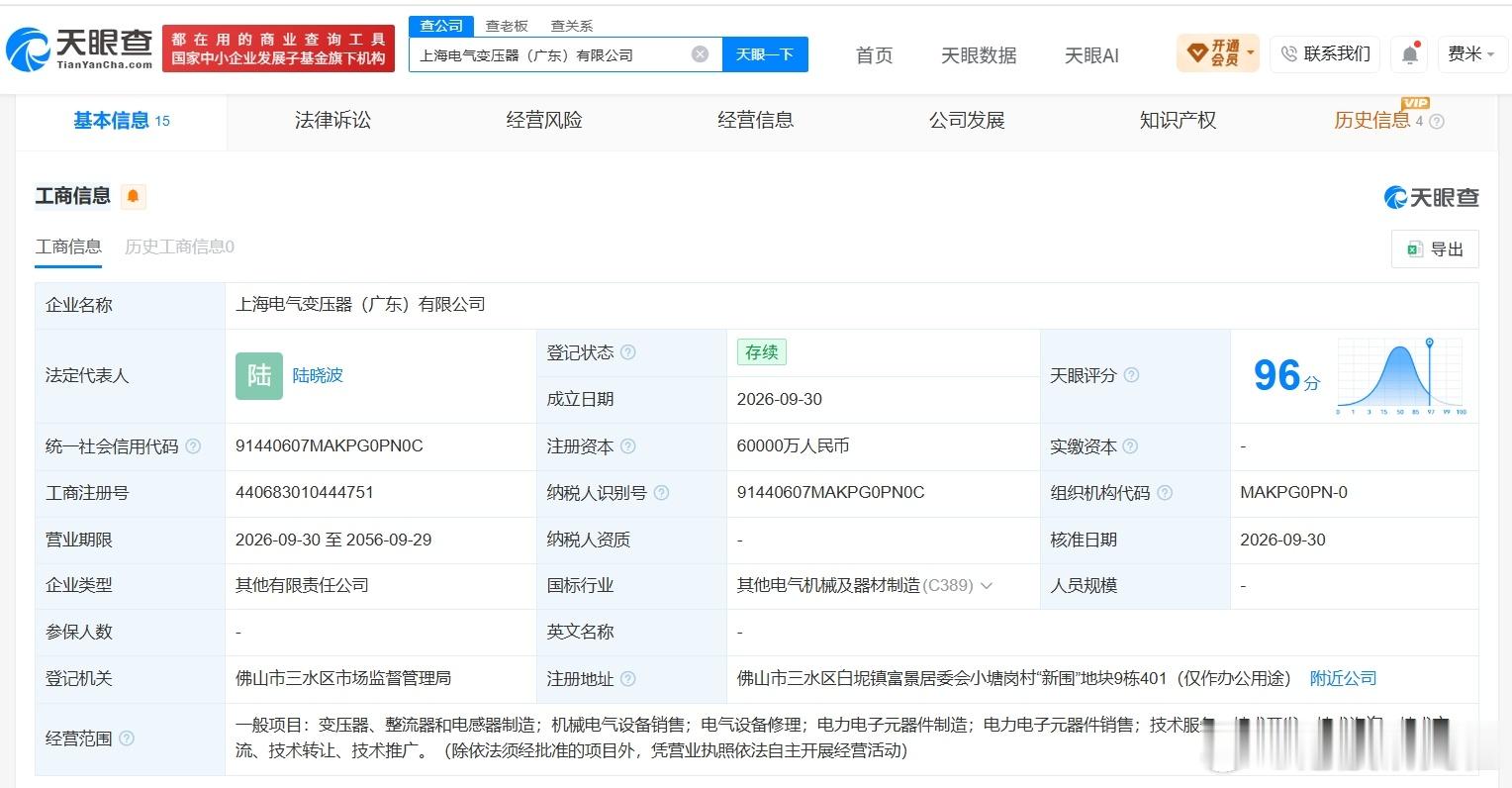Click the 存续 registration status tag
The width and height of the screenshot is (1512, 788).
[x=761, y=352]
